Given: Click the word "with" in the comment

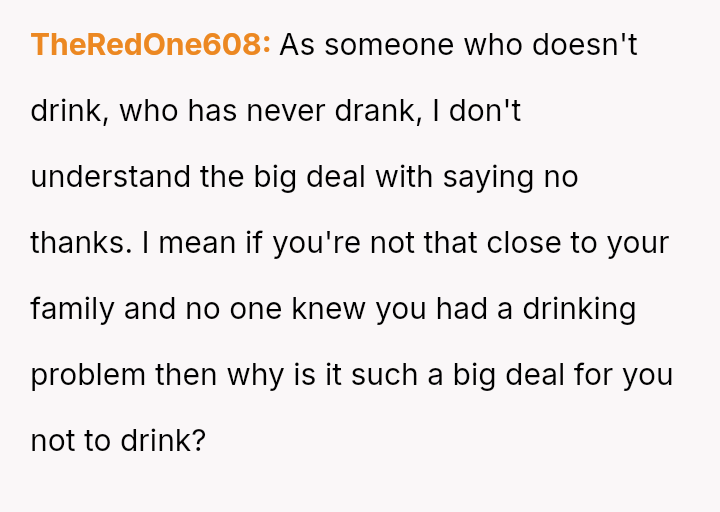Looking at the screenshot, I should (x=404, y=177).
